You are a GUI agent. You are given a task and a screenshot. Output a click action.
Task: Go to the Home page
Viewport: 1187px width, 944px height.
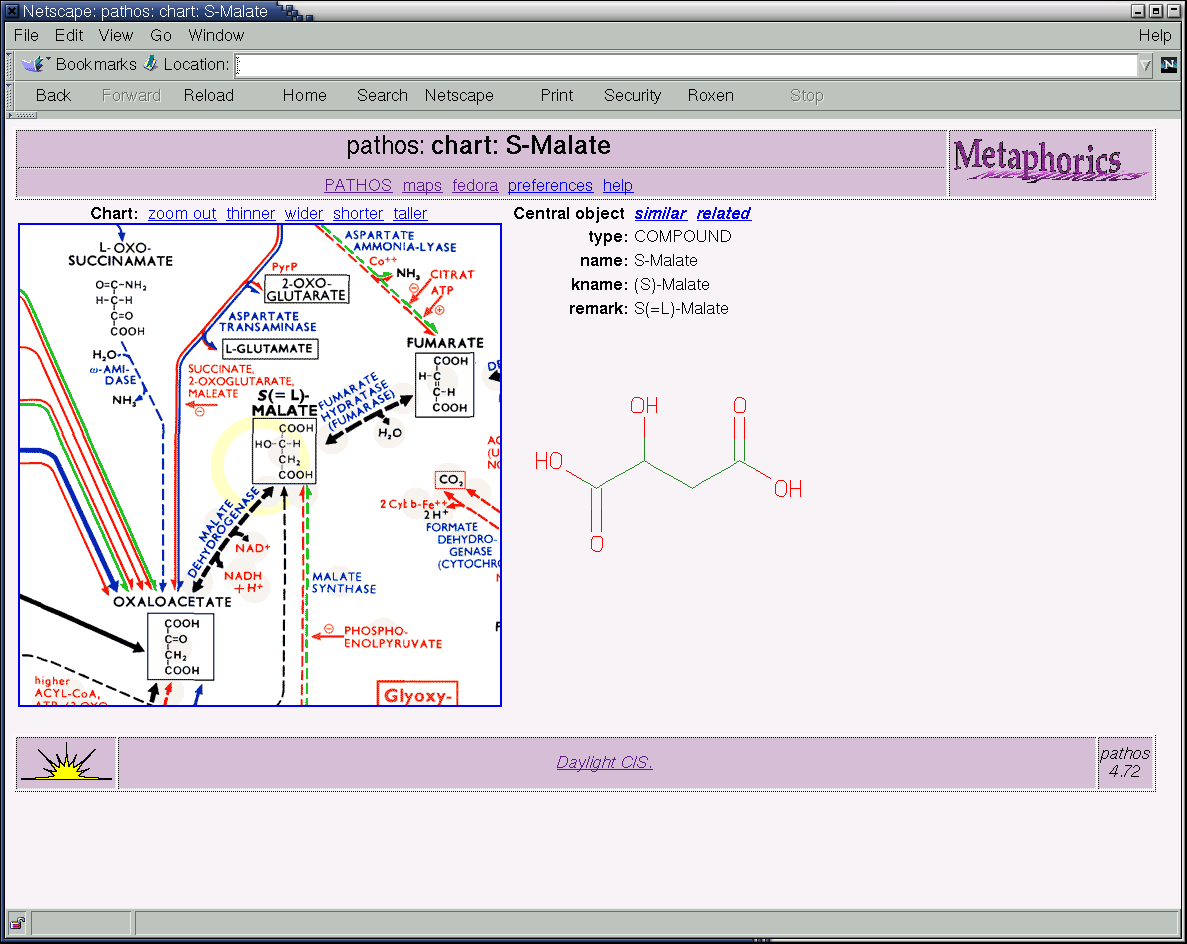[304, 95]
